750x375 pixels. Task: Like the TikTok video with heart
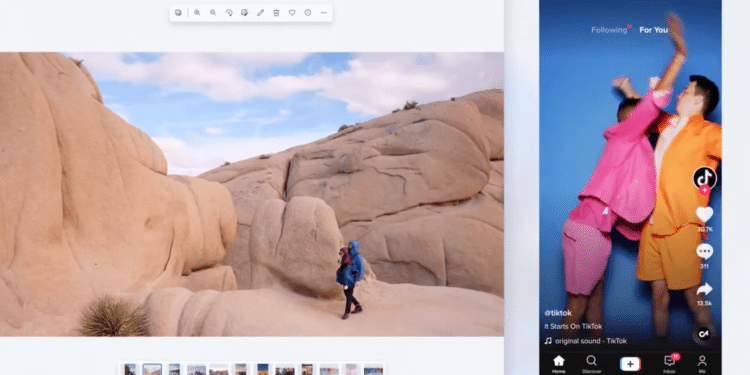[705, 214]
